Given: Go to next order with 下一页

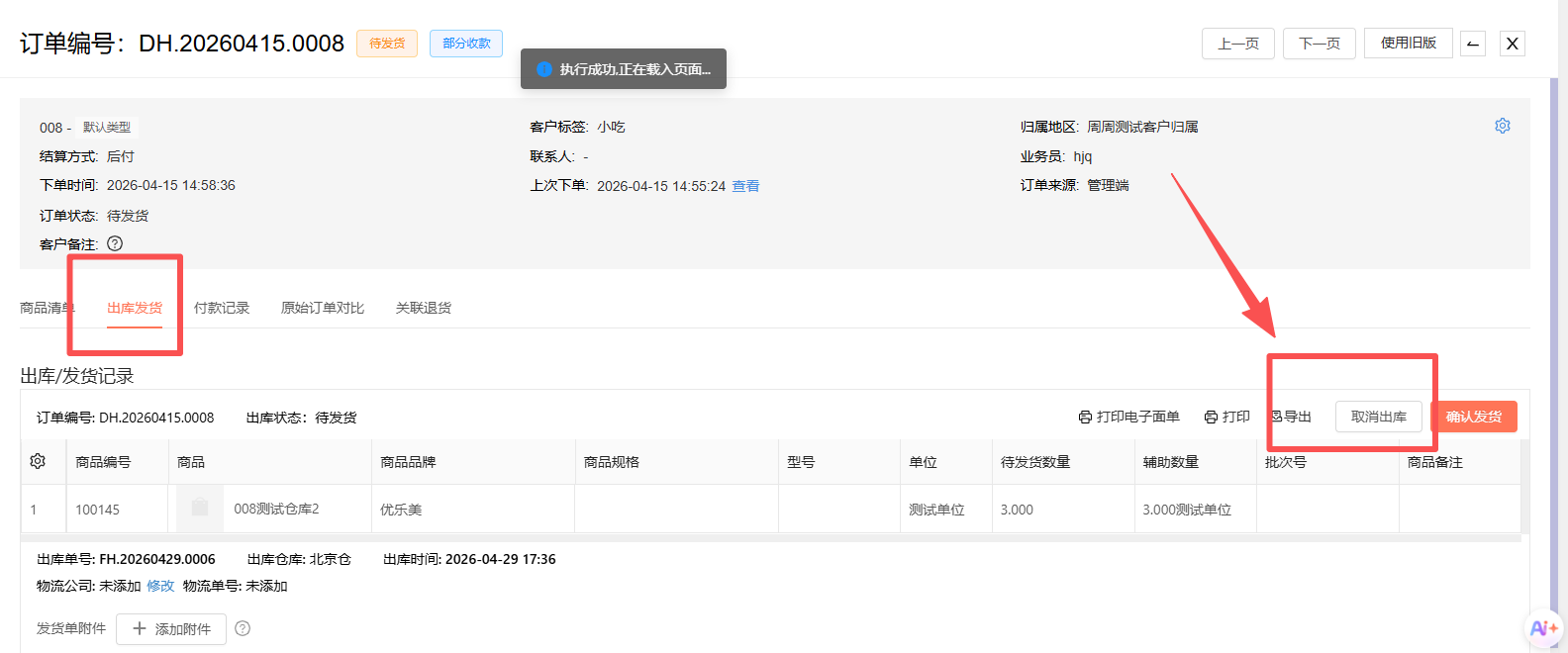Looking at the screenshot, I should (x=1320, y=44).
